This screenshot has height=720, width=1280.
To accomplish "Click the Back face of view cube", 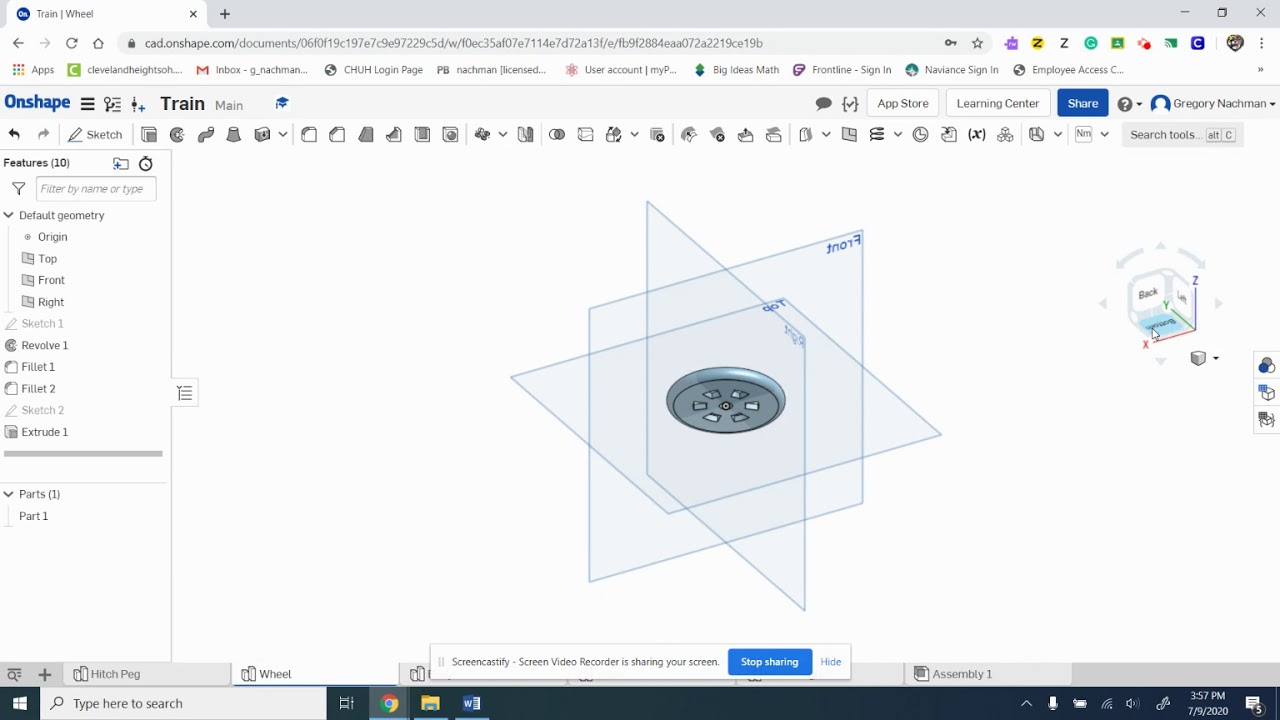I will point(1148,294).
